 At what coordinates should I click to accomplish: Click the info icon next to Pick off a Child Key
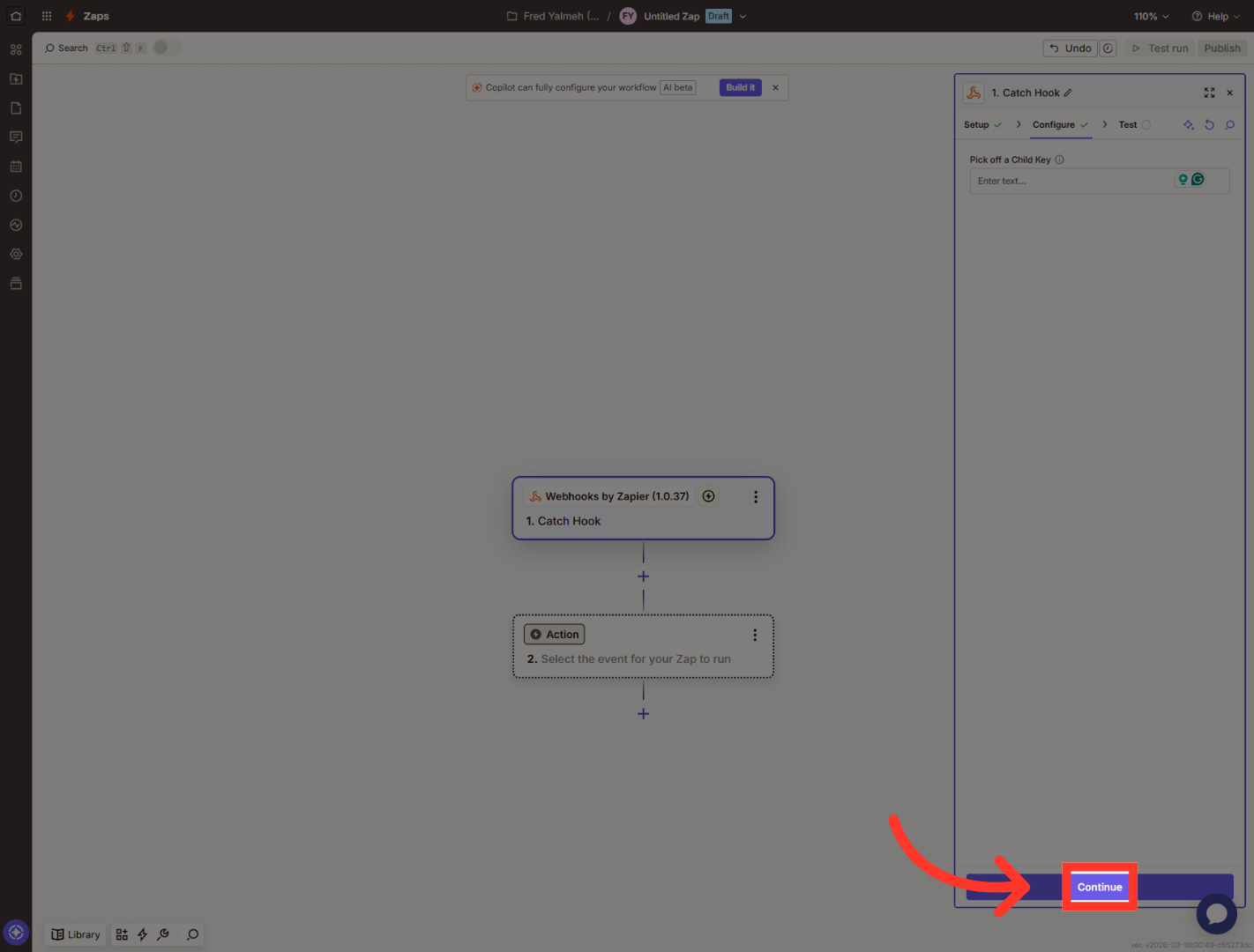(x=1060, y=160)
